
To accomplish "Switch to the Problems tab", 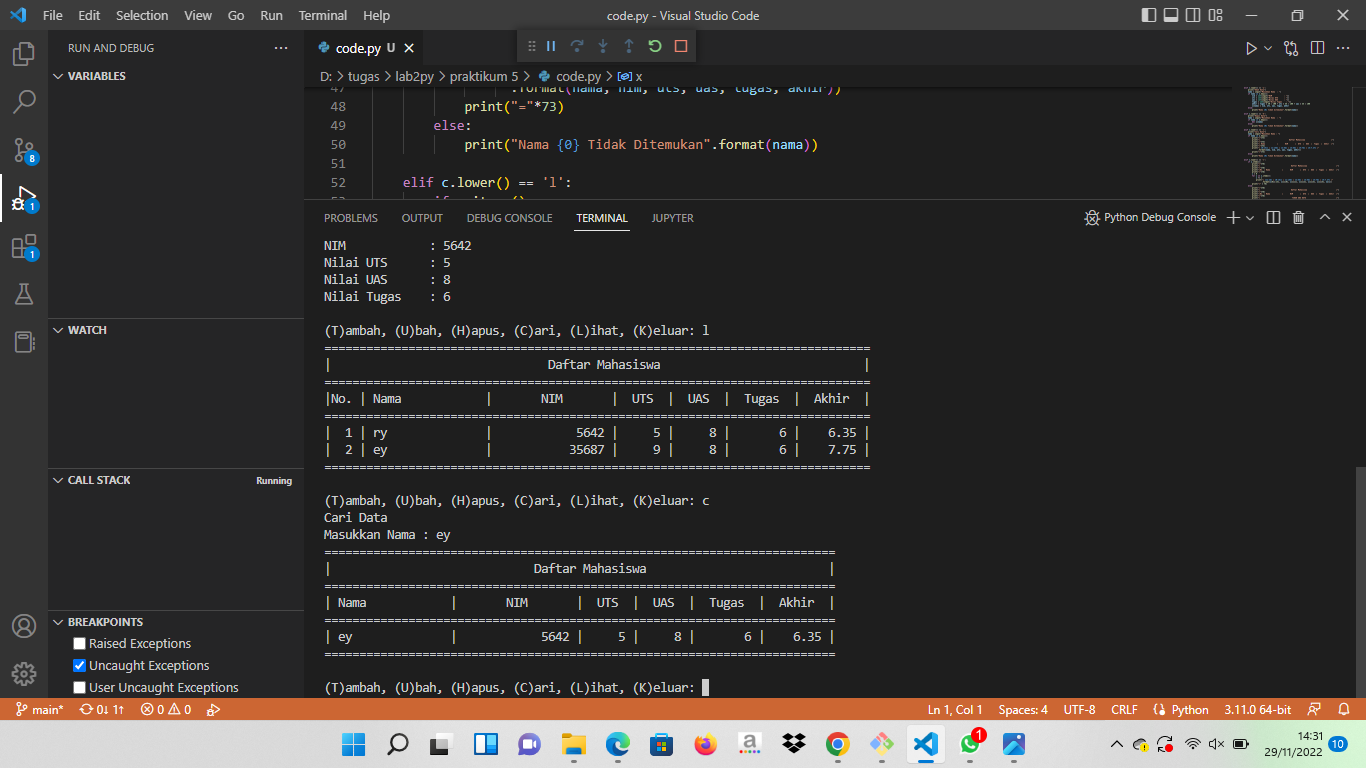I will (351, 218).
